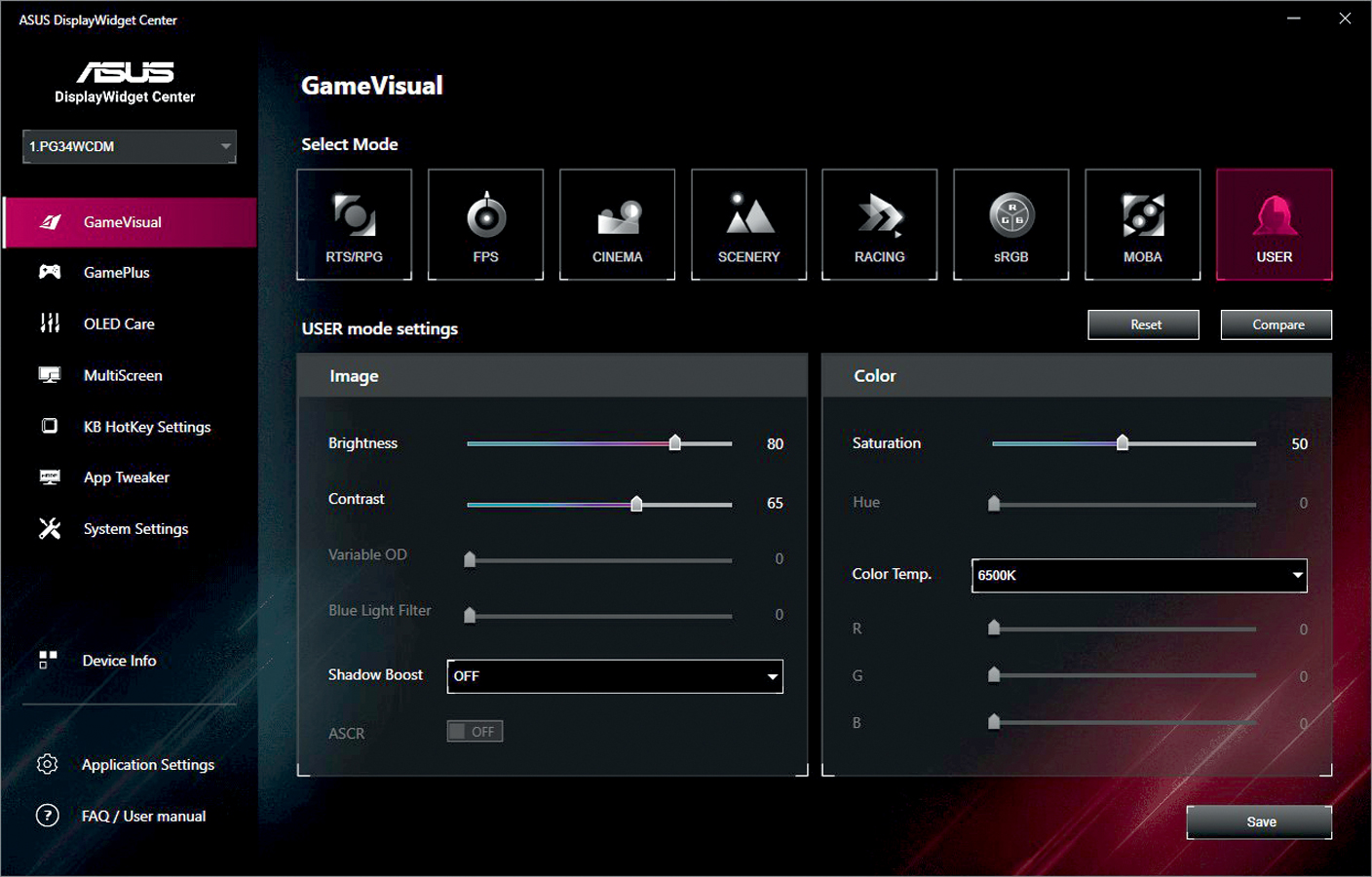Select the USER mode icon
The height and width of the screenshot is (877, 1372).
(1274, 224)
